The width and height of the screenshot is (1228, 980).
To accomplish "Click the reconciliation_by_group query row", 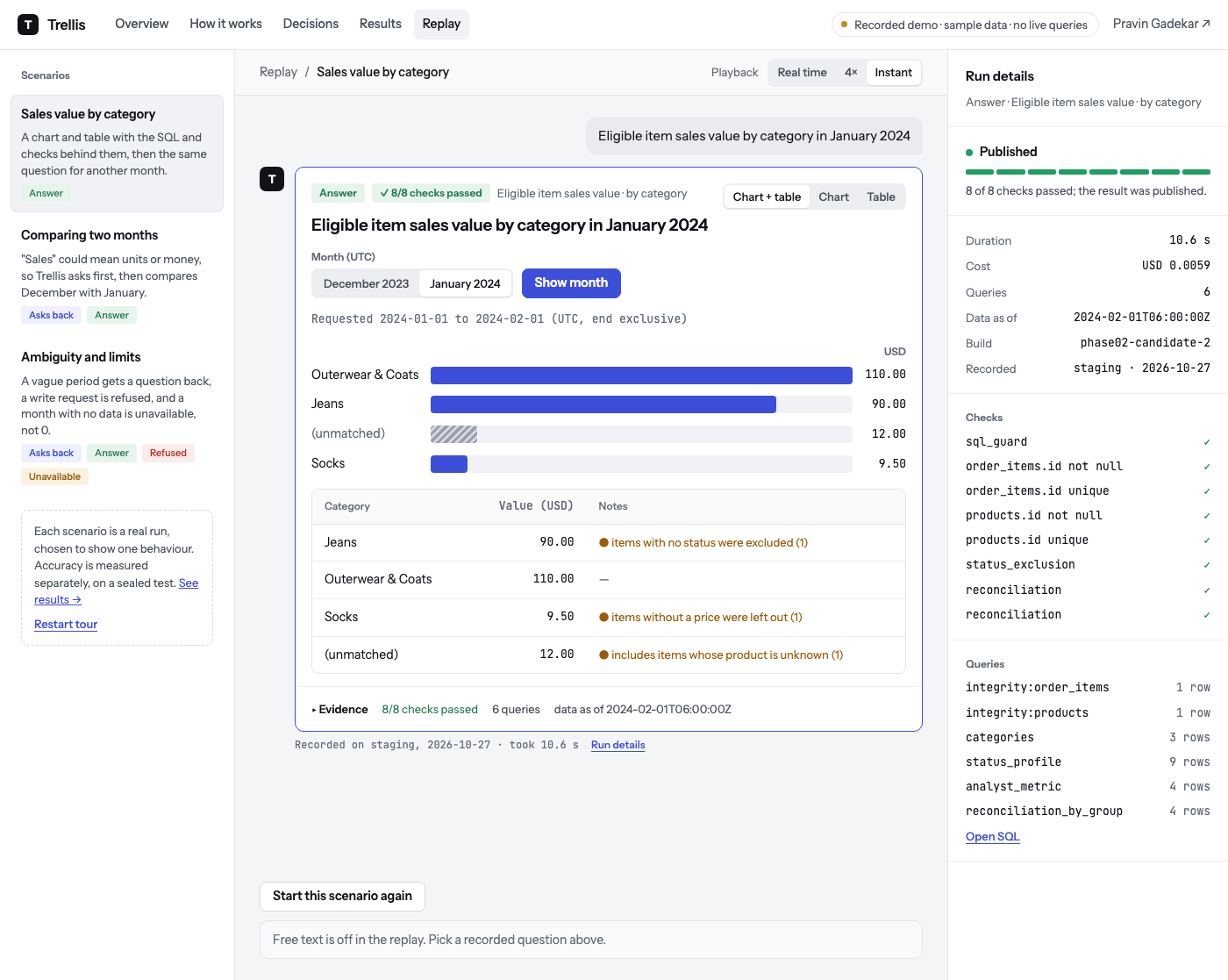I will [x=1088, y=812].
